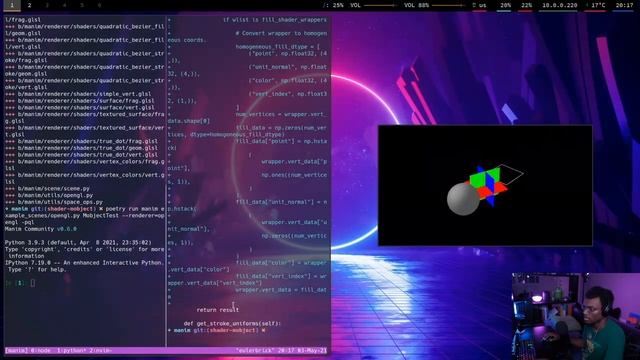Click the first VOL volume slider bar

[380, 5]
